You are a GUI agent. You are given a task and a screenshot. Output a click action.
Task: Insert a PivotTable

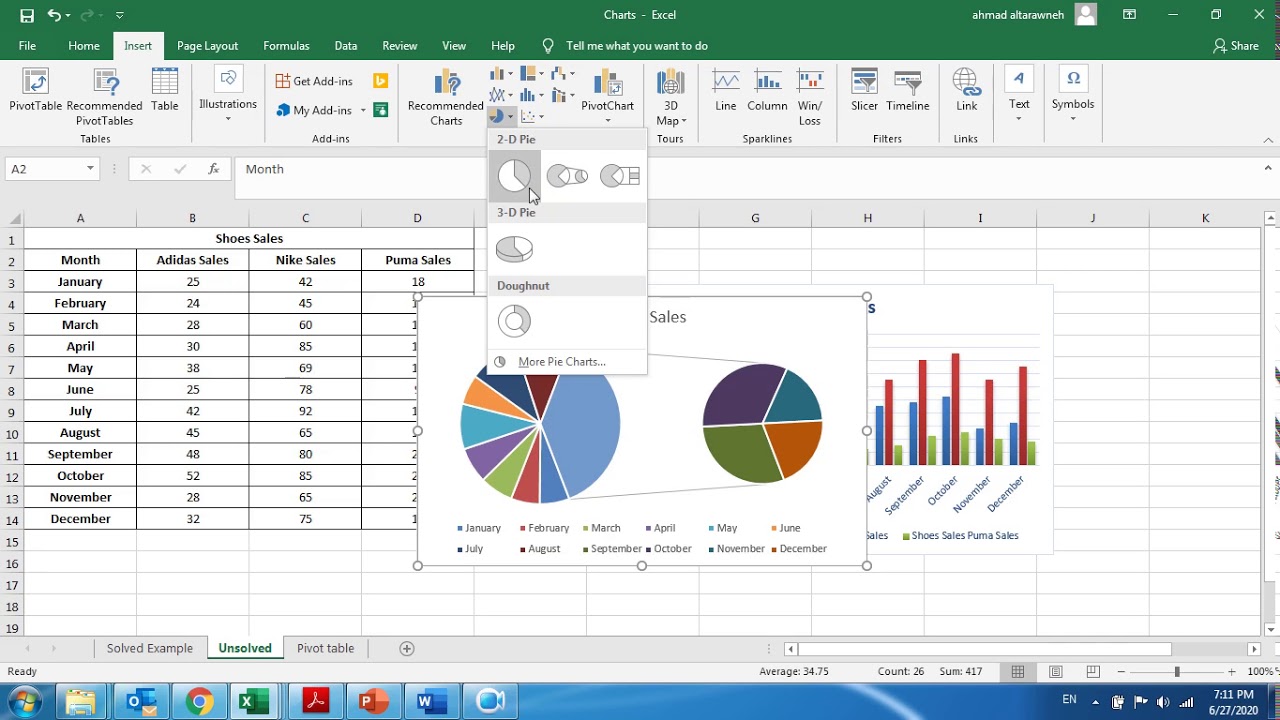point(35,90)
